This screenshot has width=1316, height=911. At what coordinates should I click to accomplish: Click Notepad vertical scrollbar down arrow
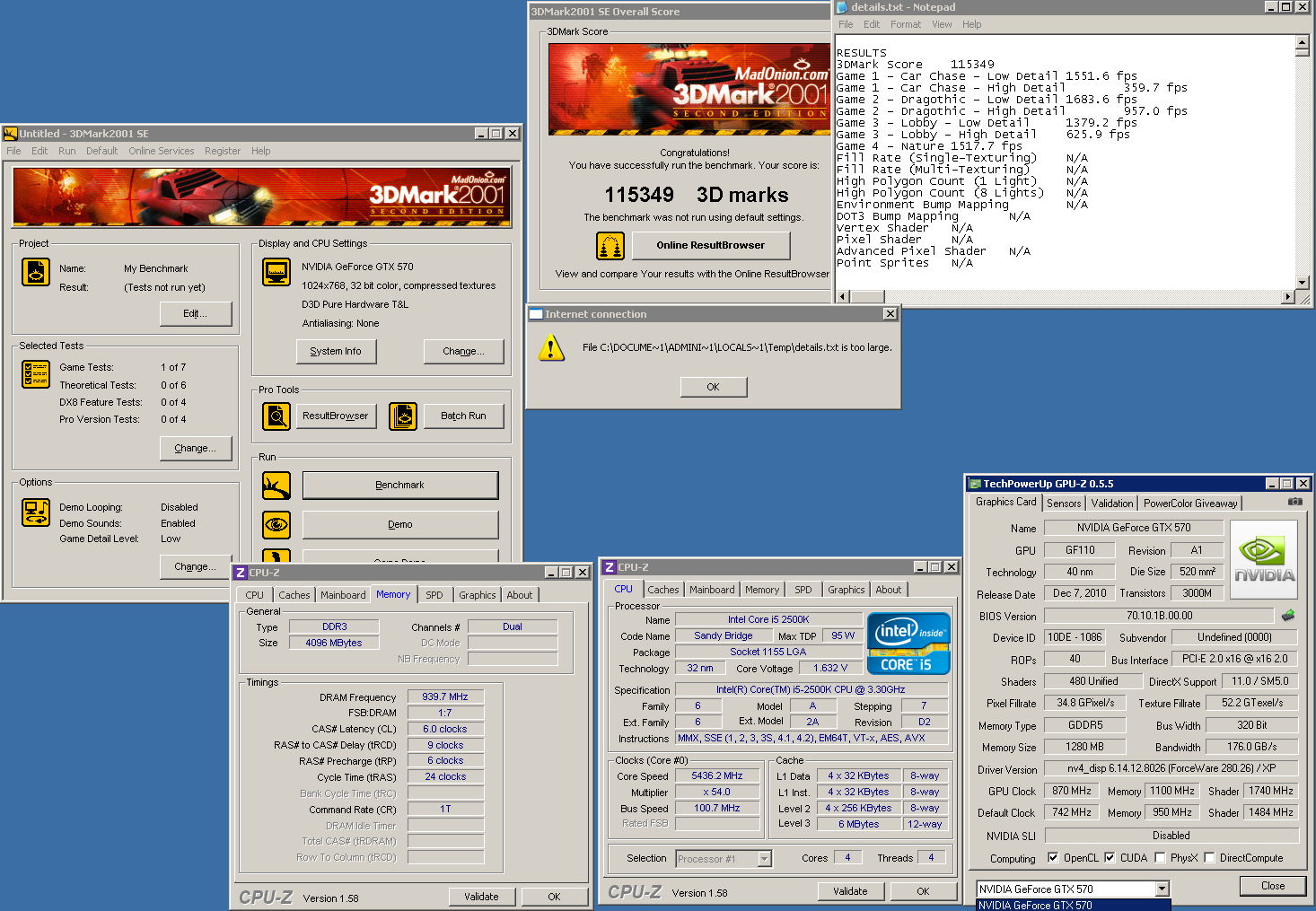[x=1302, y=283]
